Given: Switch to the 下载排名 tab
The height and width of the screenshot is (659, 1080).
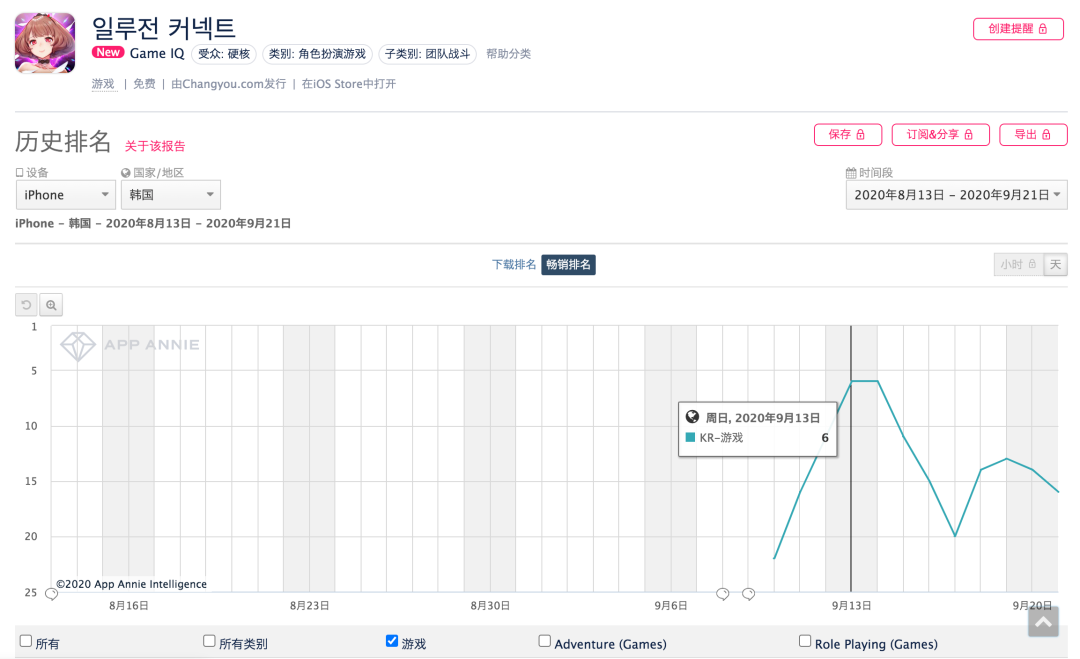Looking at the screenshot, I should (514, 265).
